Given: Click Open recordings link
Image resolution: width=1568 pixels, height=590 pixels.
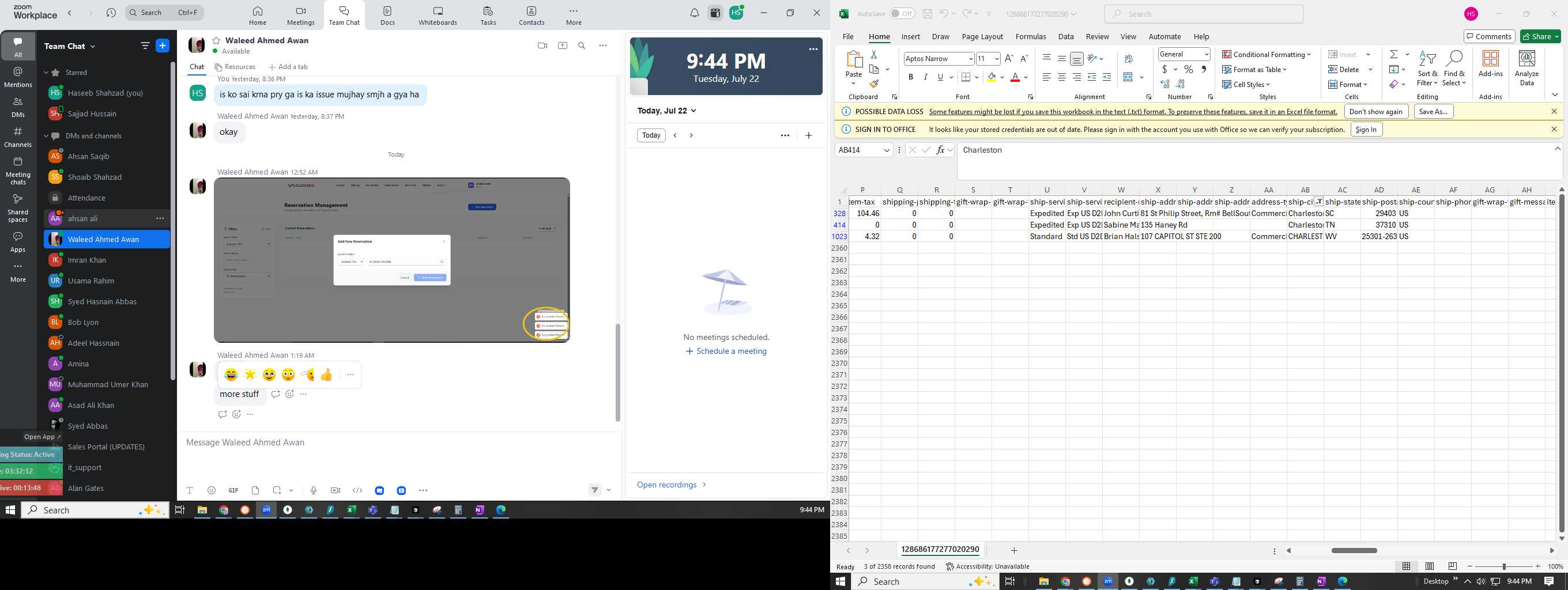Looking at the screenshot, I should pos(672,485).
